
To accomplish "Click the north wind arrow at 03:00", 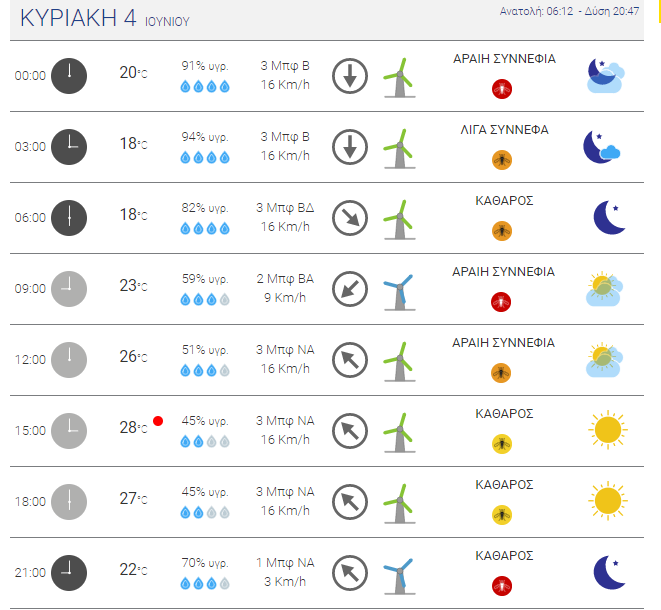I will coord(350,147).
